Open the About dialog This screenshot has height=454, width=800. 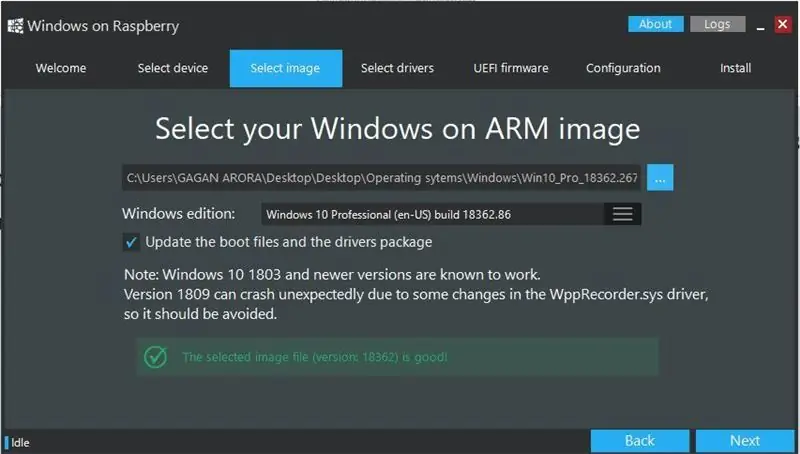[x=656, y=24]
